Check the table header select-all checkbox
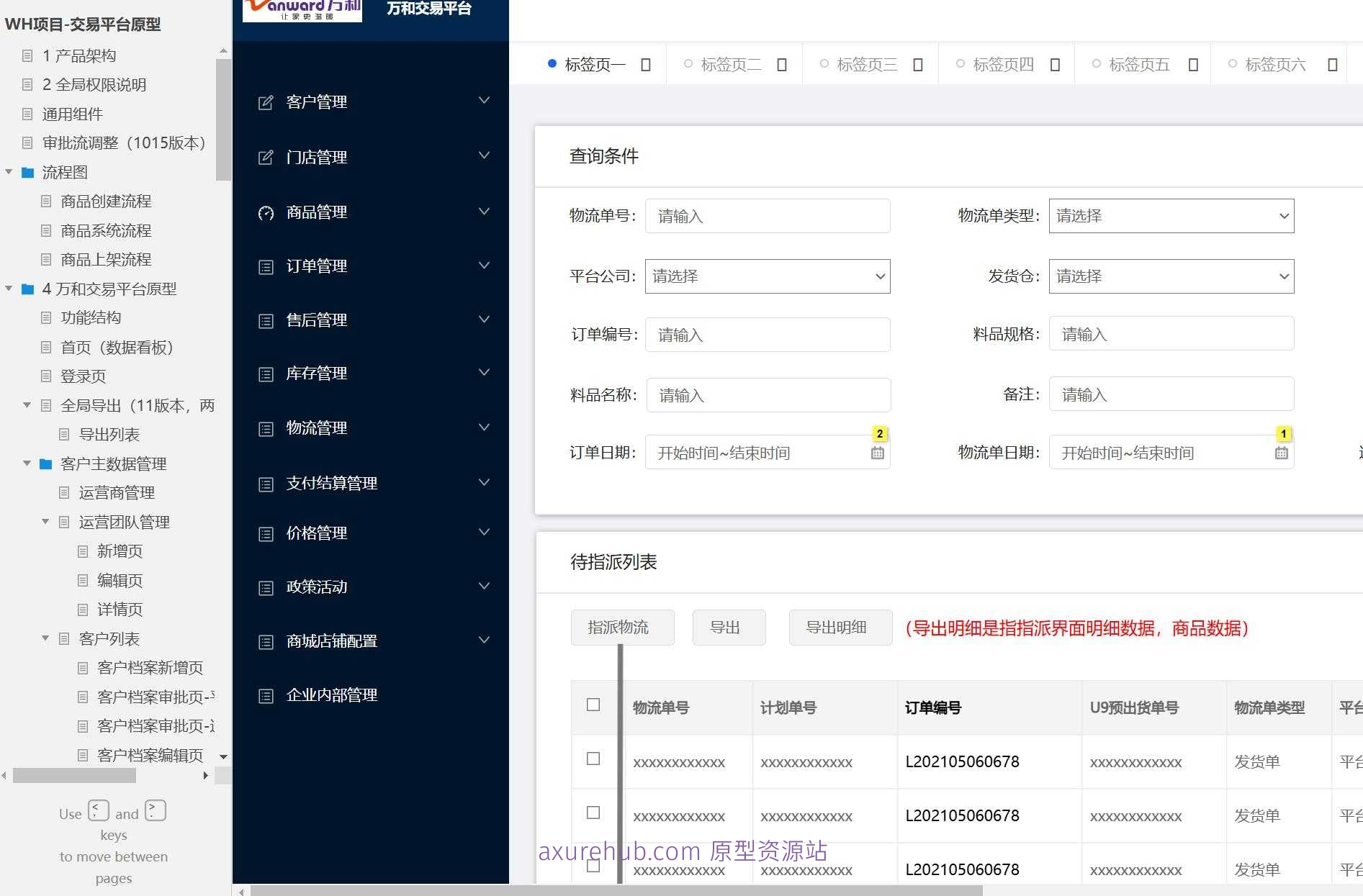1363x896 pixels. coord(593,706)
